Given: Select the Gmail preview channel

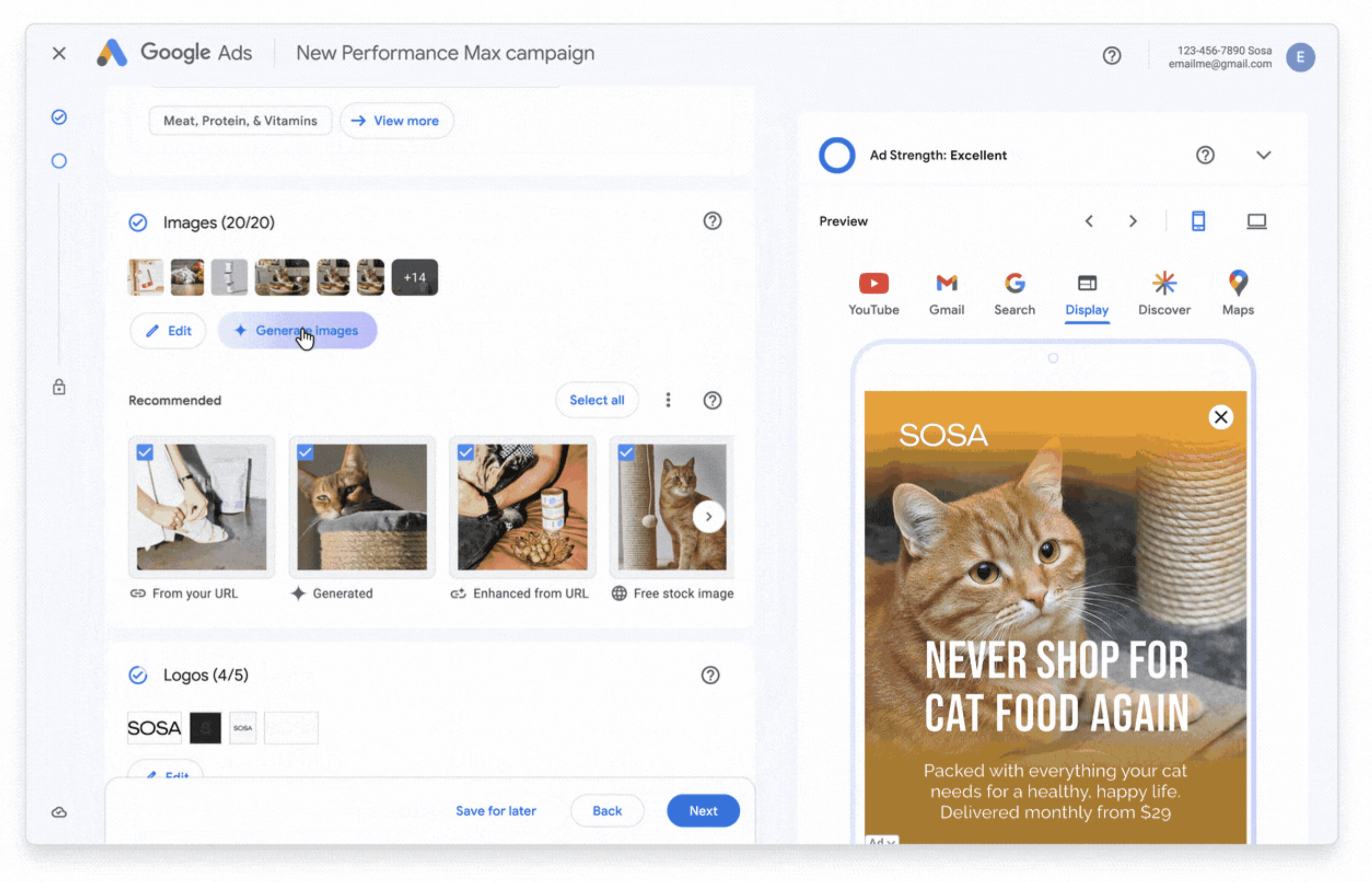Looking at the screenshot, I should click(946, 294).
